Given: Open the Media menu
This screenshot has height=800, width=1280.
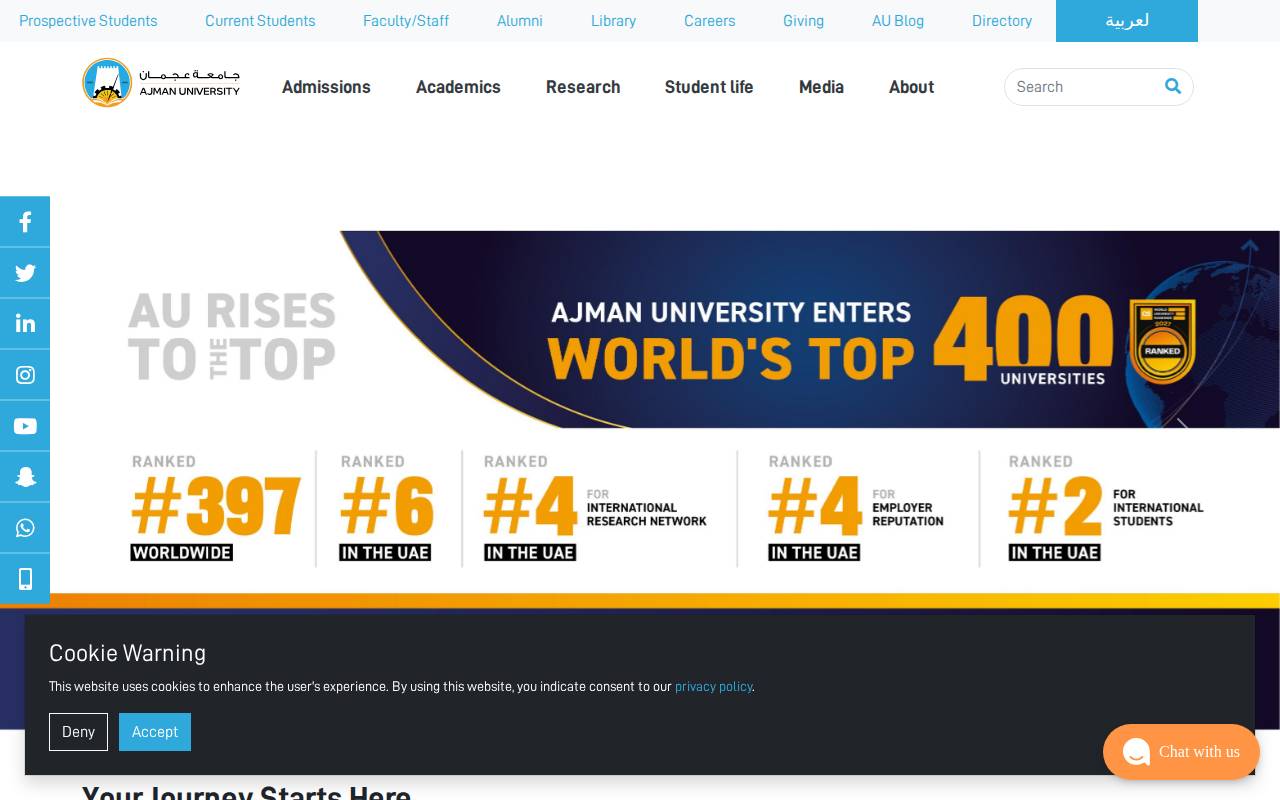Looking at the screenshot, I should click(821, 87).
